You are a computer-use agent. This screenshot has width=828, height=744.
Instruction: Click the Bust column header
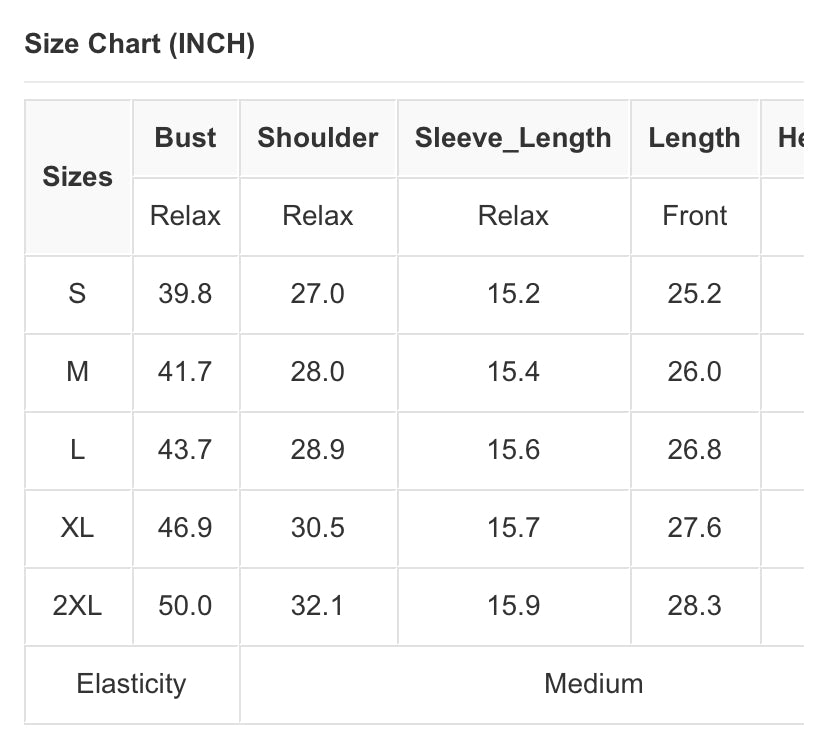click(185, 138)
